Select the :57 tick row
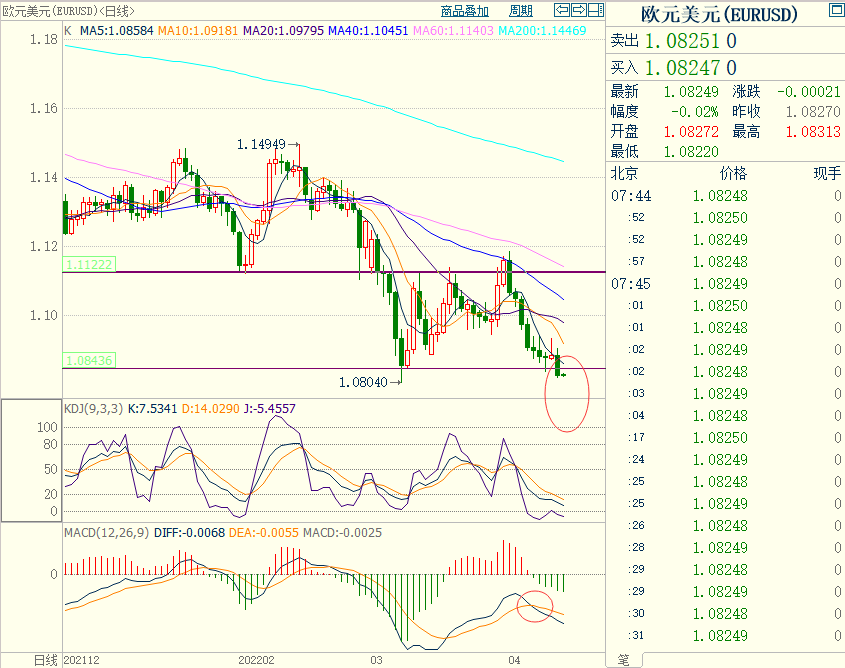 point(725,262)
